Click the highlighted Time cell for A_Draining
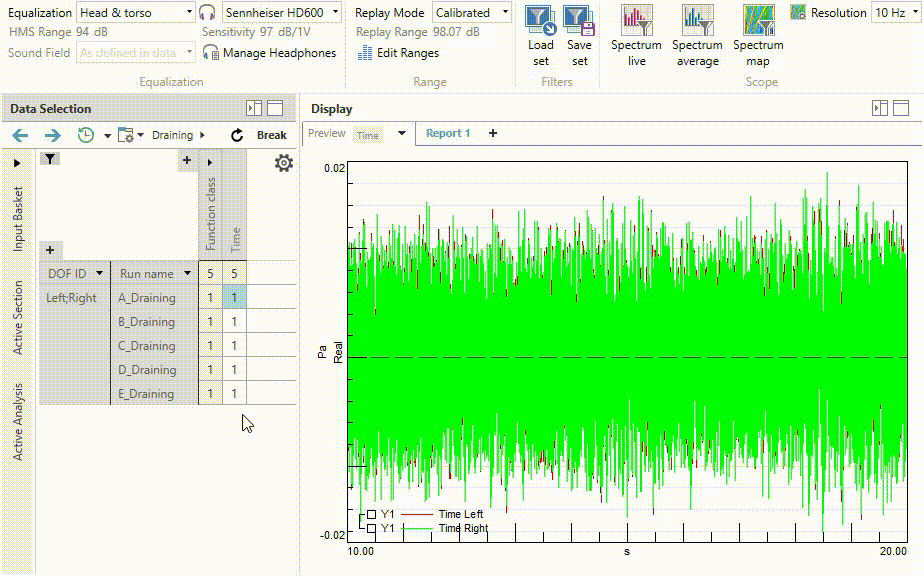Viewport: 924px width, 576px height. [234, 298]
